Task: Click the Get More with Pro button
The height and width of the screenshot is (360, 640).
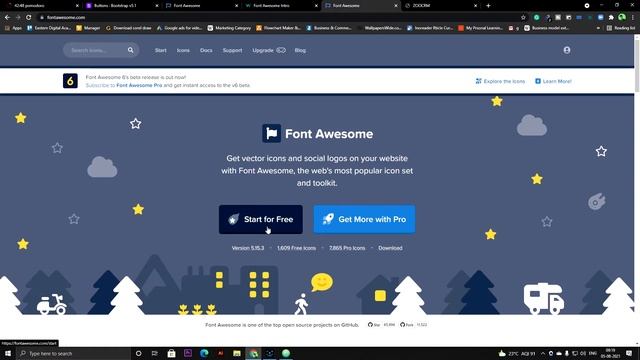Action: [x=364, y=219]
